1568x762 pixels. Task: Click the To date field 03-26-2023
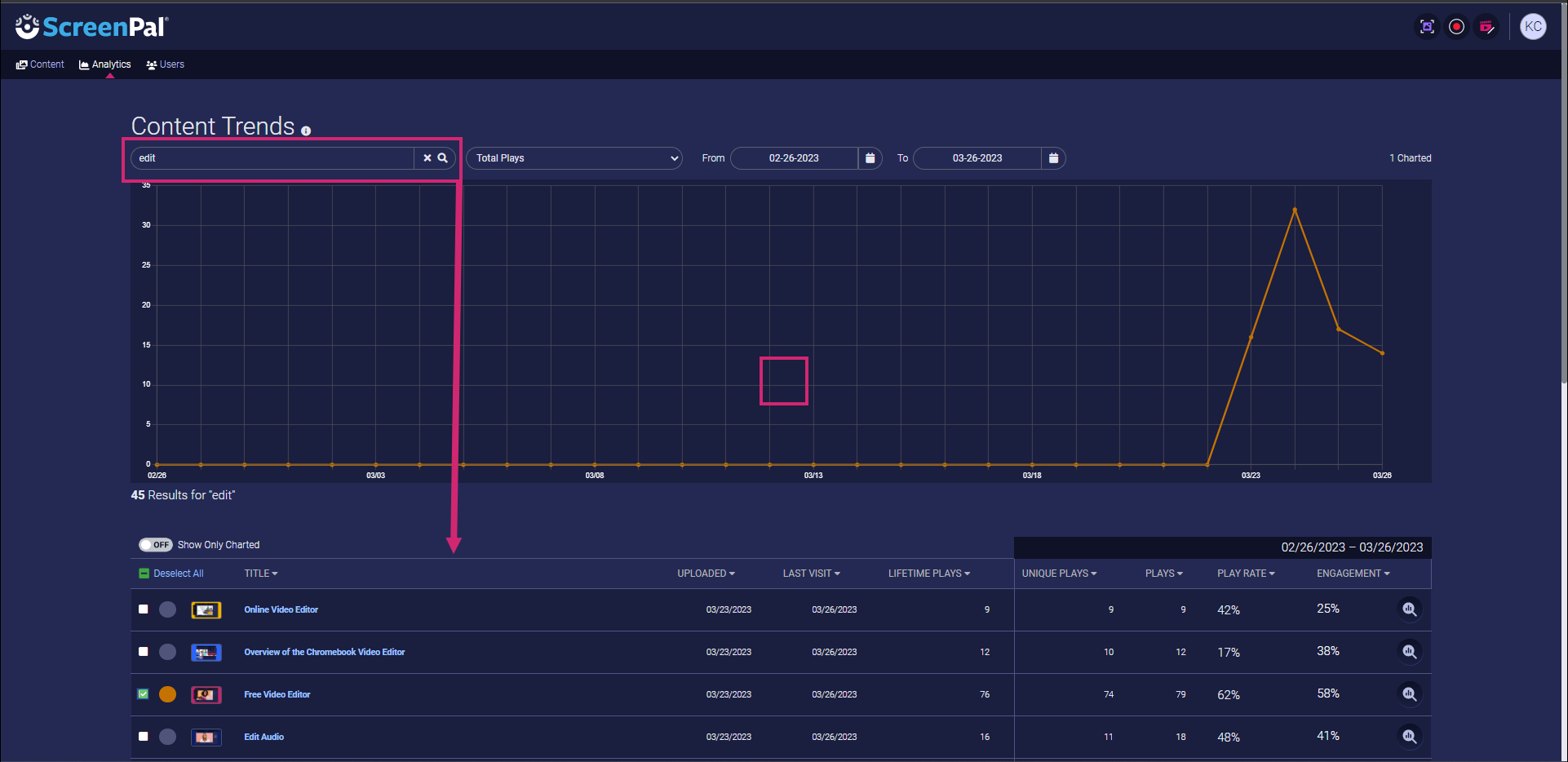[977, 158]
